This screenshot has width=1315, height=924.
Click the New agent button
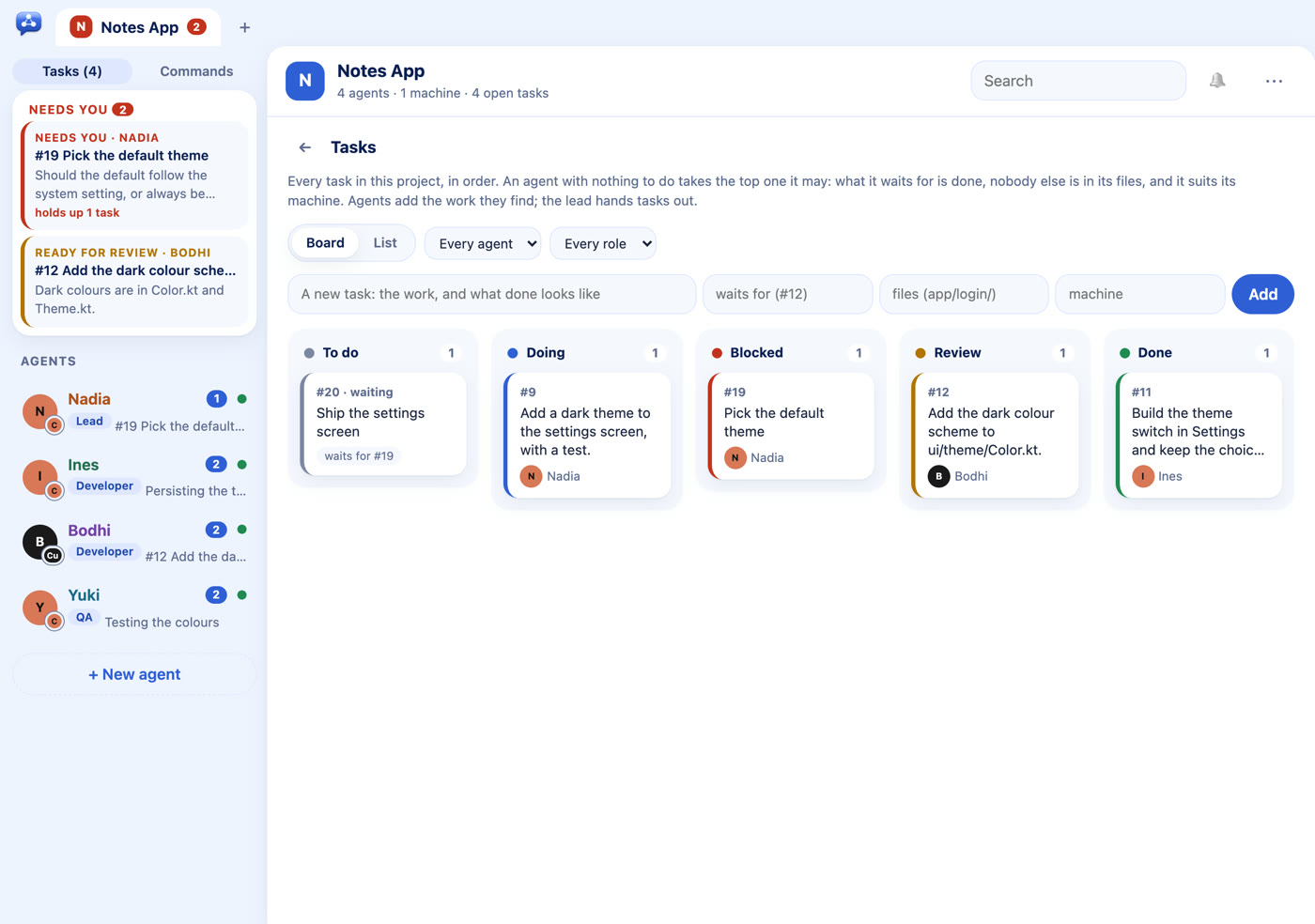134,674
